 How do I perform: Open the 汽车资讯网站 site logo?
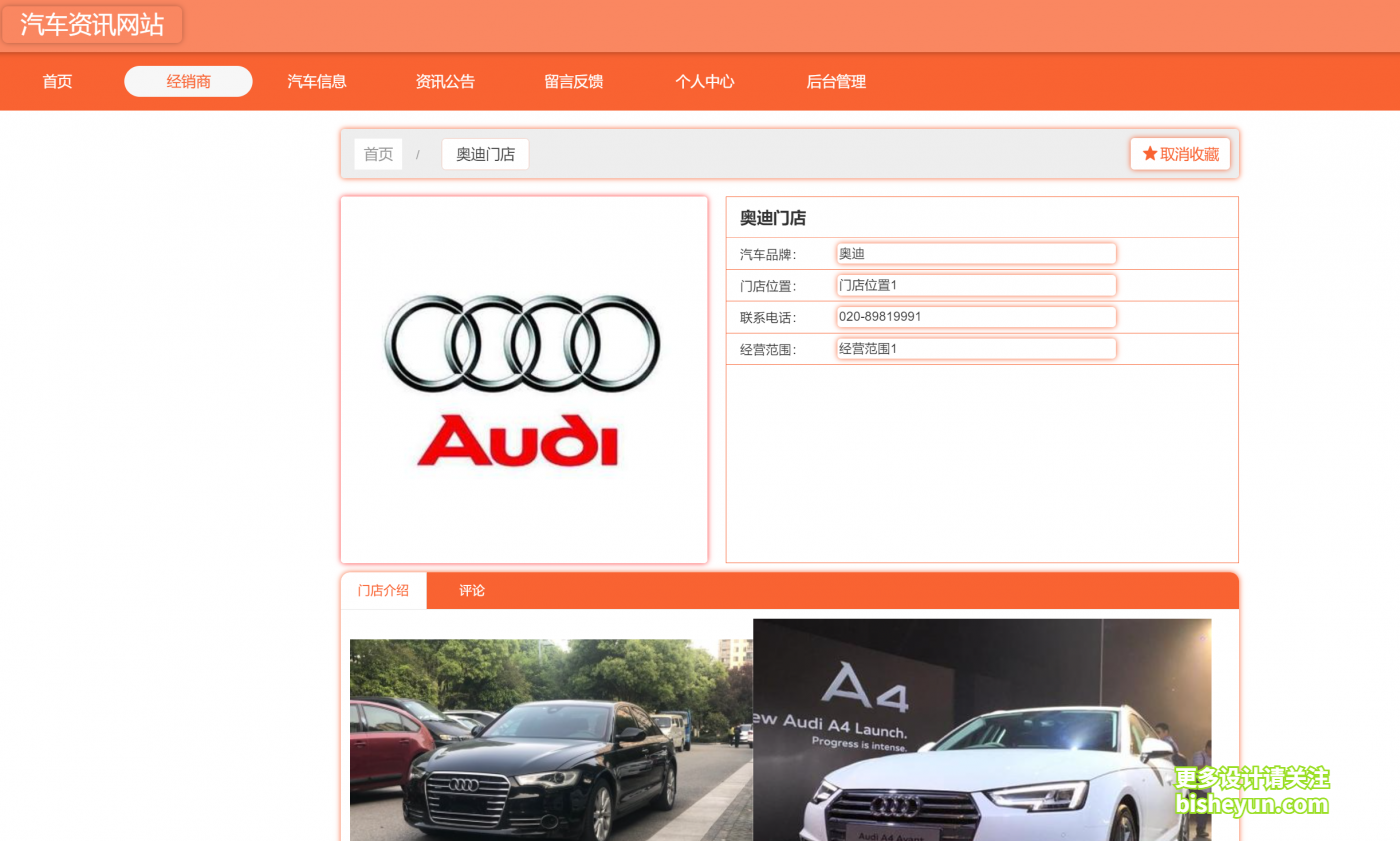pyautogui.click(x=92, y=25)
